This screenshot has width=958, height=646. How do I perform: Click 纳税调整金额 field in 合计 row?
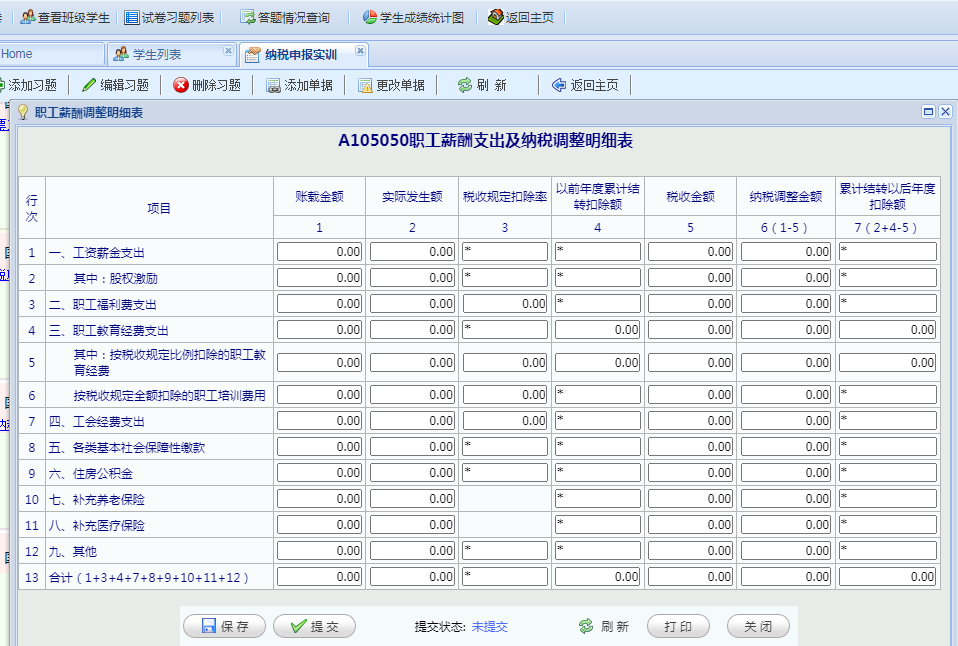pos(786,577)
